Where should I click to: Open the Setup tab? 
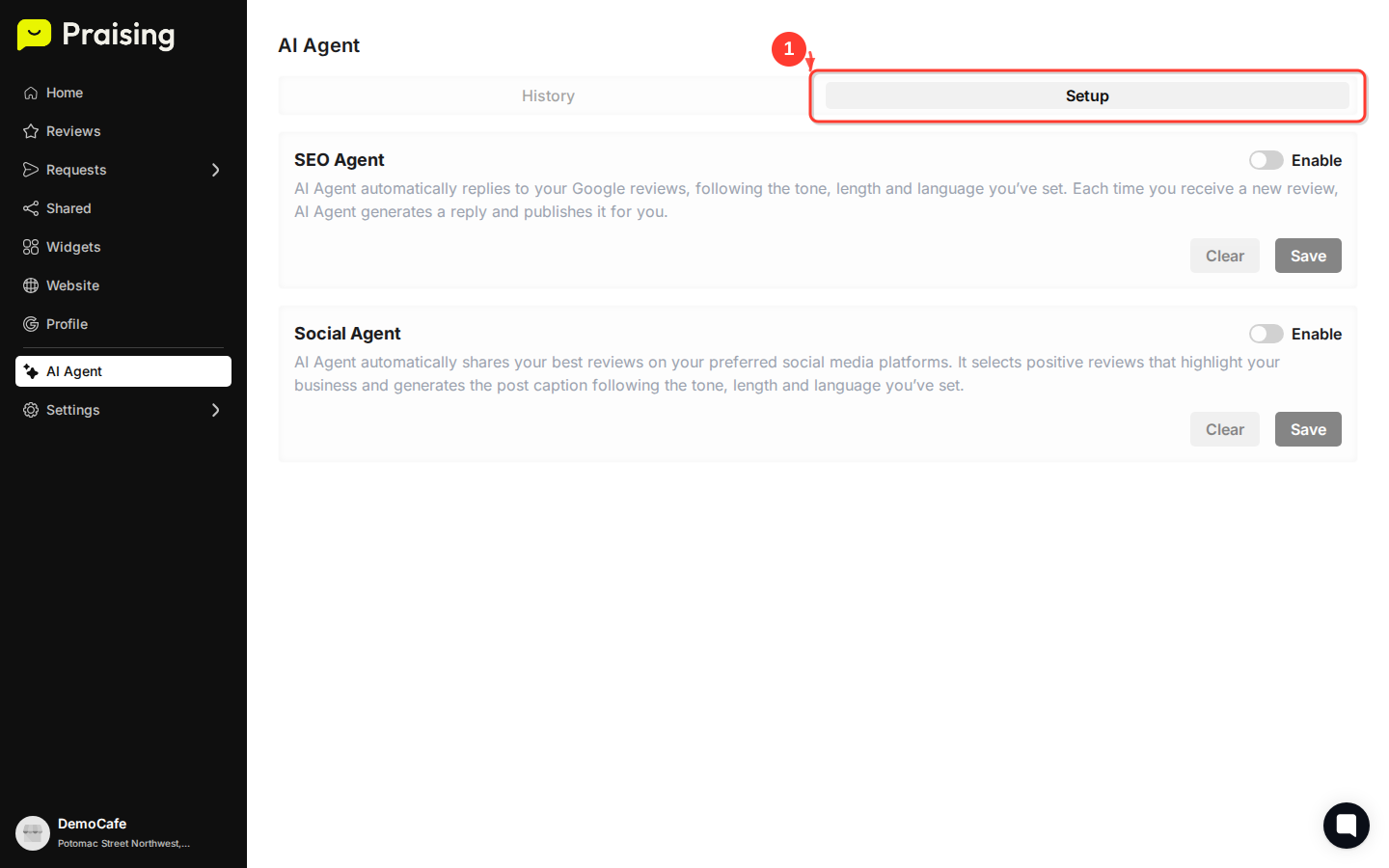(x=1087, y=95)
